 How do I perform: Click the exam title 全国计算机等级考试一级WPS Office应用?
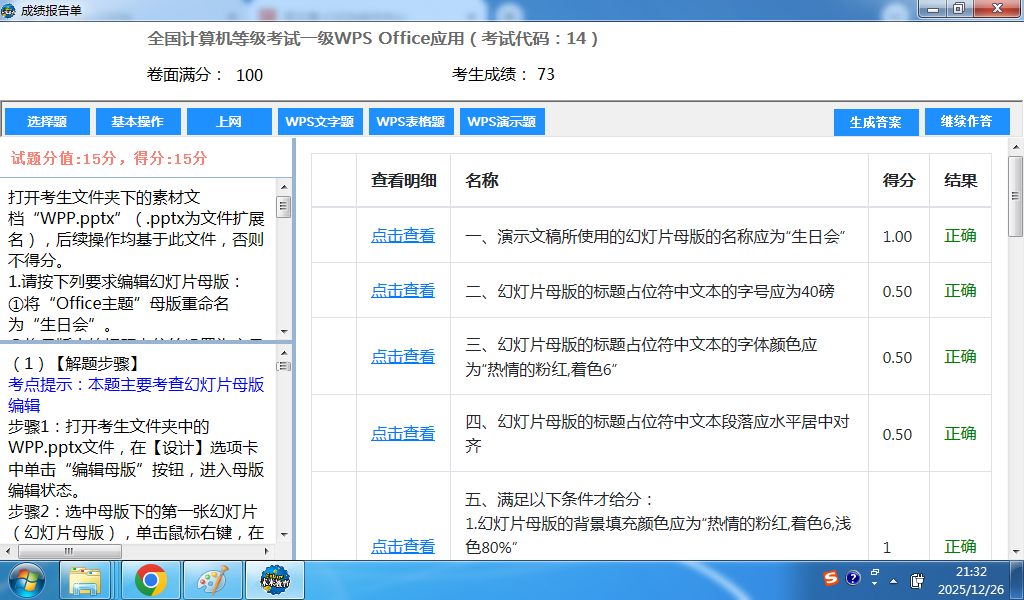306,39
